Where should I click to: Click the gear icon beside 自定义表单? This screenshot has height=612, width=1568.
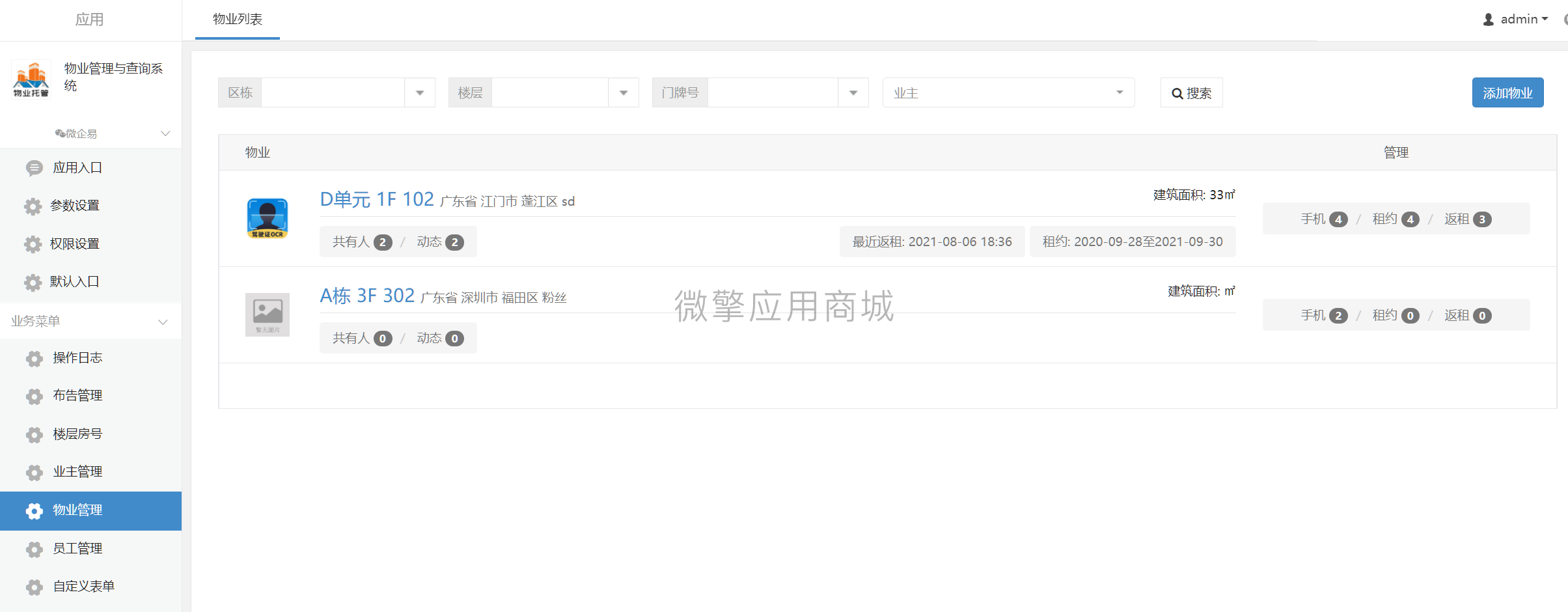(x=34, y=587)
